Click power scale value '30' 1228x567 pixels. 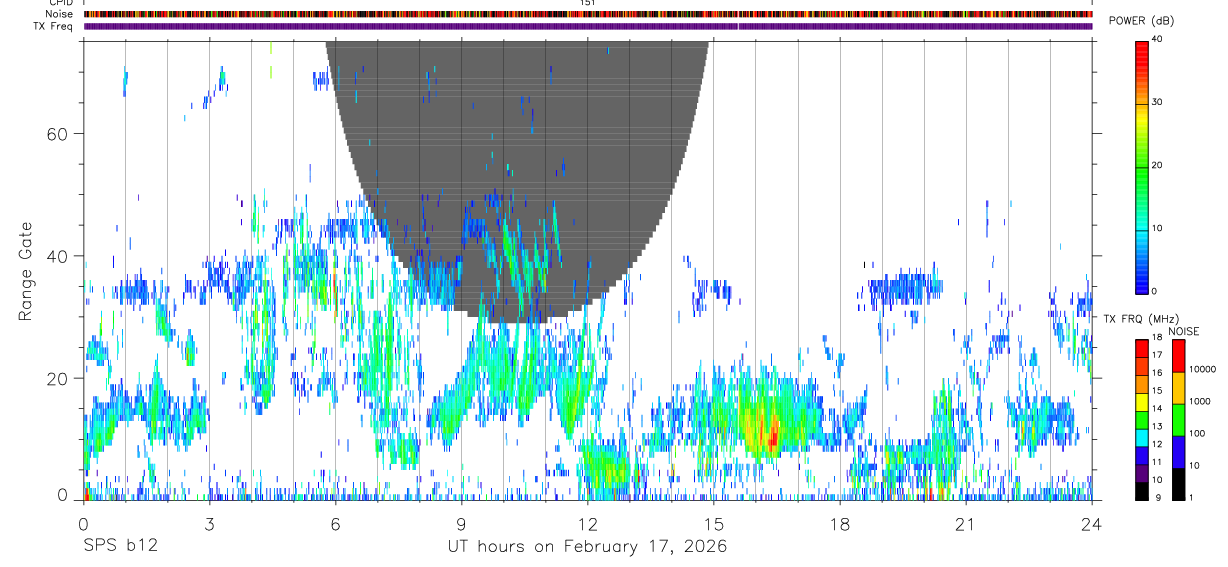click(x=1157, y=103)
